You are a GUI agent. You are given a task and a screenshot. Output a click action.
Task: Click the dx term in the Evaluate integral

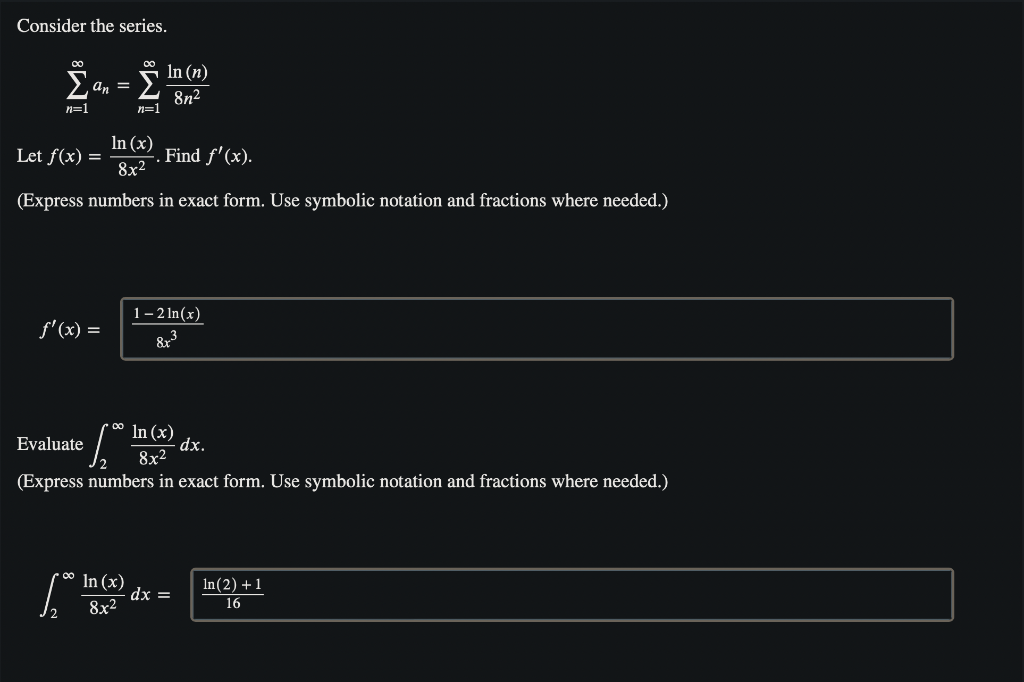[x=190, y=444]
